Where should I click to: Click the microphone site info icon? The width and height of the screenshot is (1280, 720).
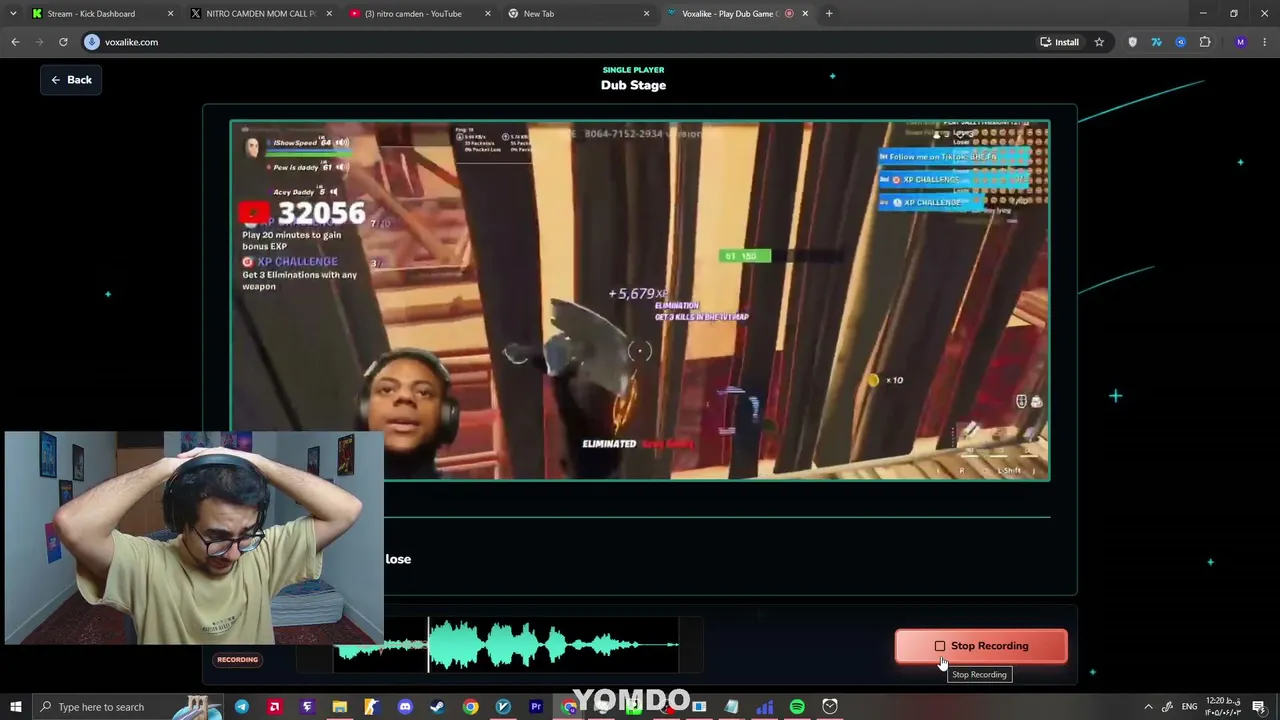[92, 42]
